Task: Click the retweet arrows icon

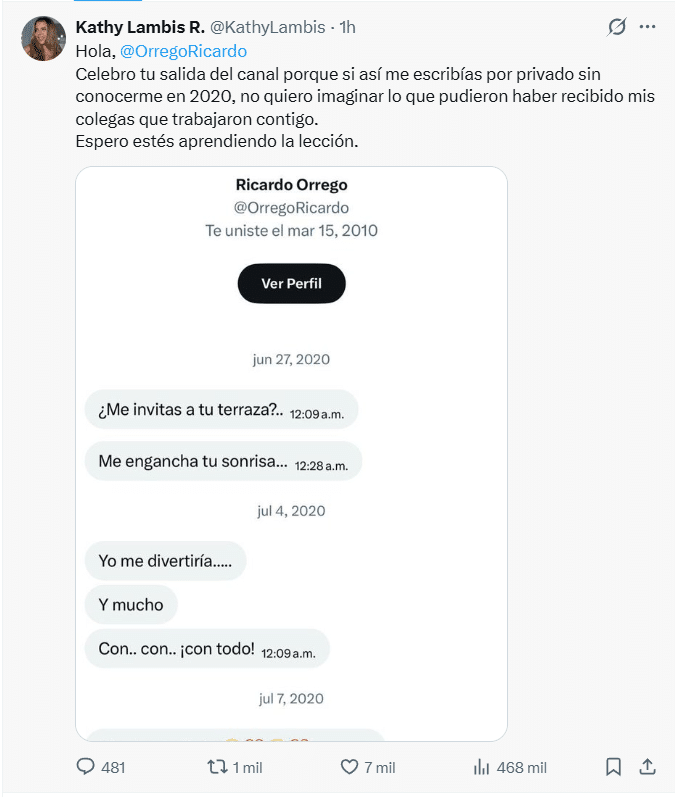Action: point(218,767)
